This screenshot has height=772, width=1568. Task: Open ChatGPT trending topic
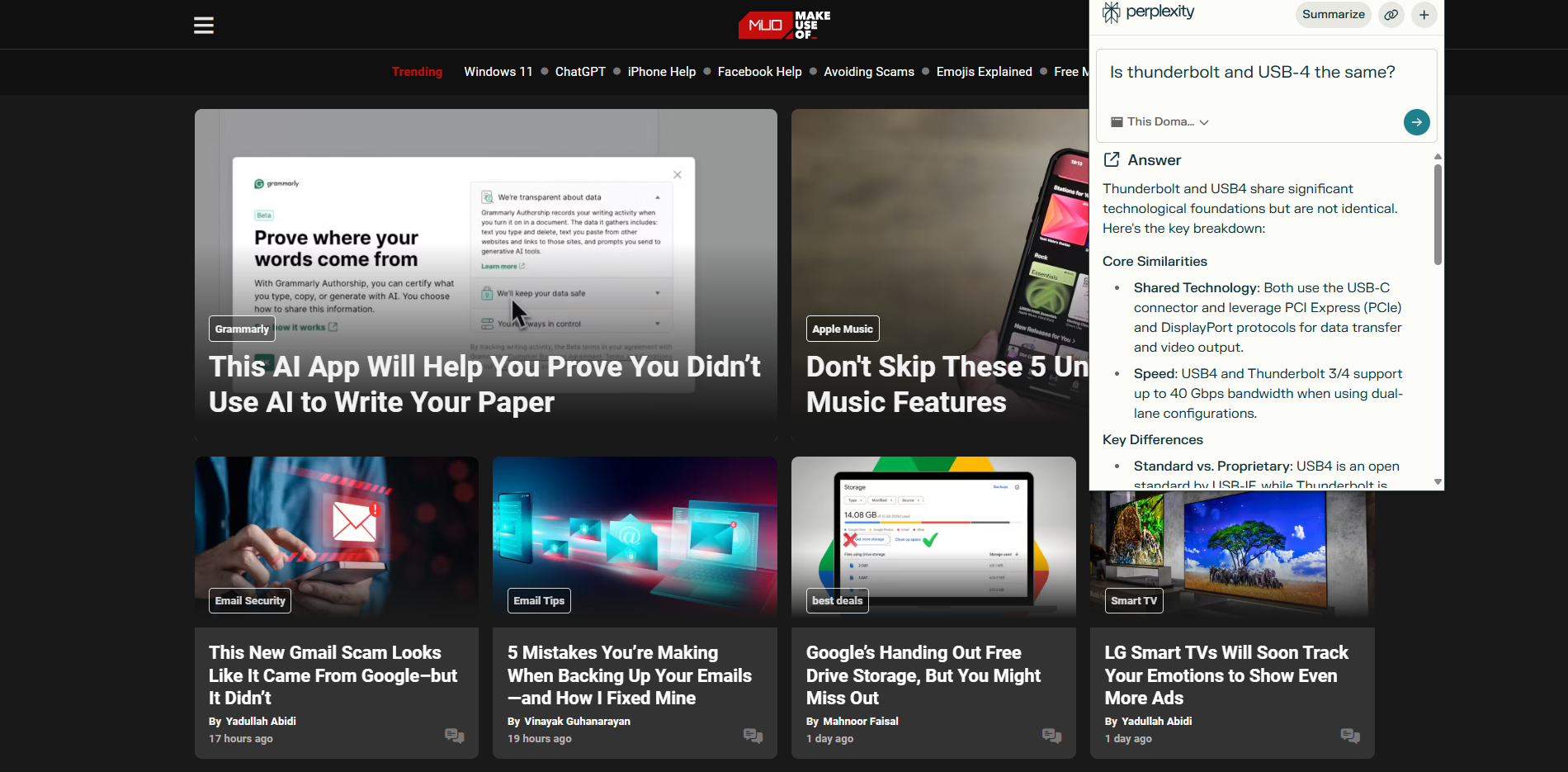click(580, 72)
